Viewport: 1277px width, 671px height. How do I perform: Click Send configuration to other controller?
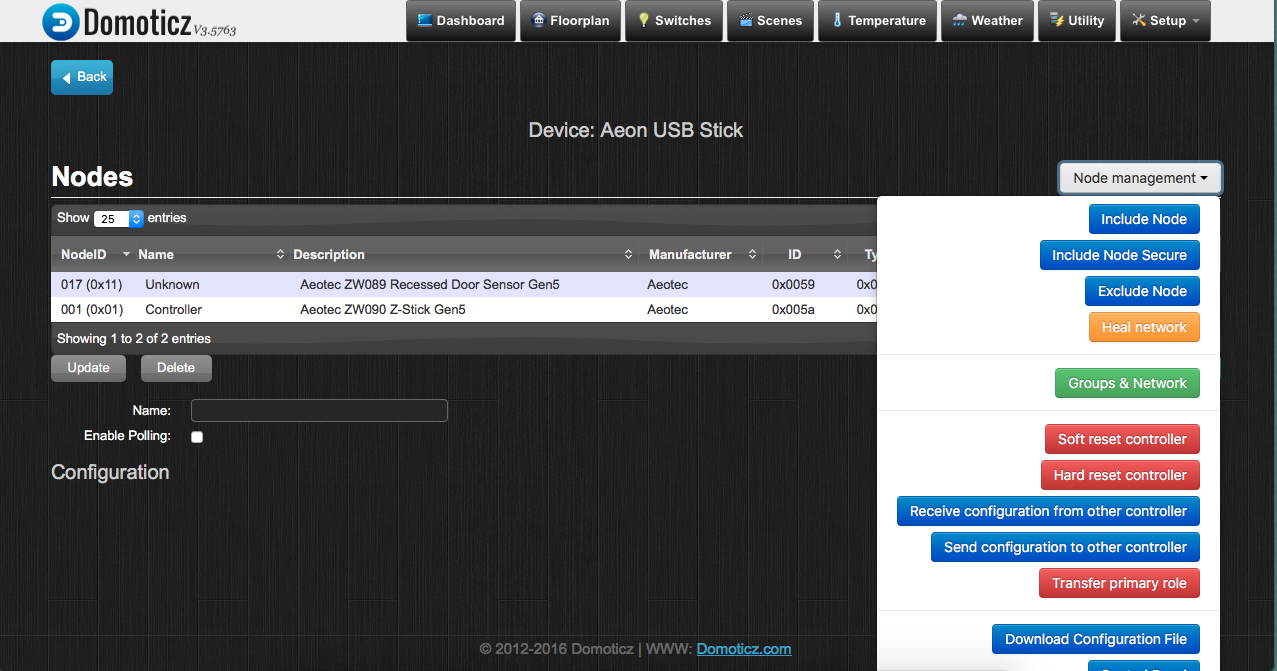[1065, 547]
